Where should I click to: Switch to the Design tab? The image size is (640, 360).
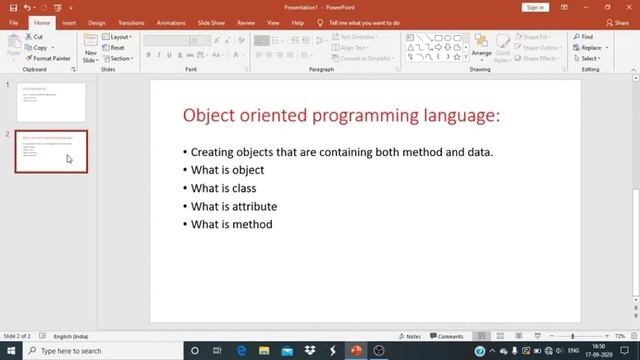[97, 23]
